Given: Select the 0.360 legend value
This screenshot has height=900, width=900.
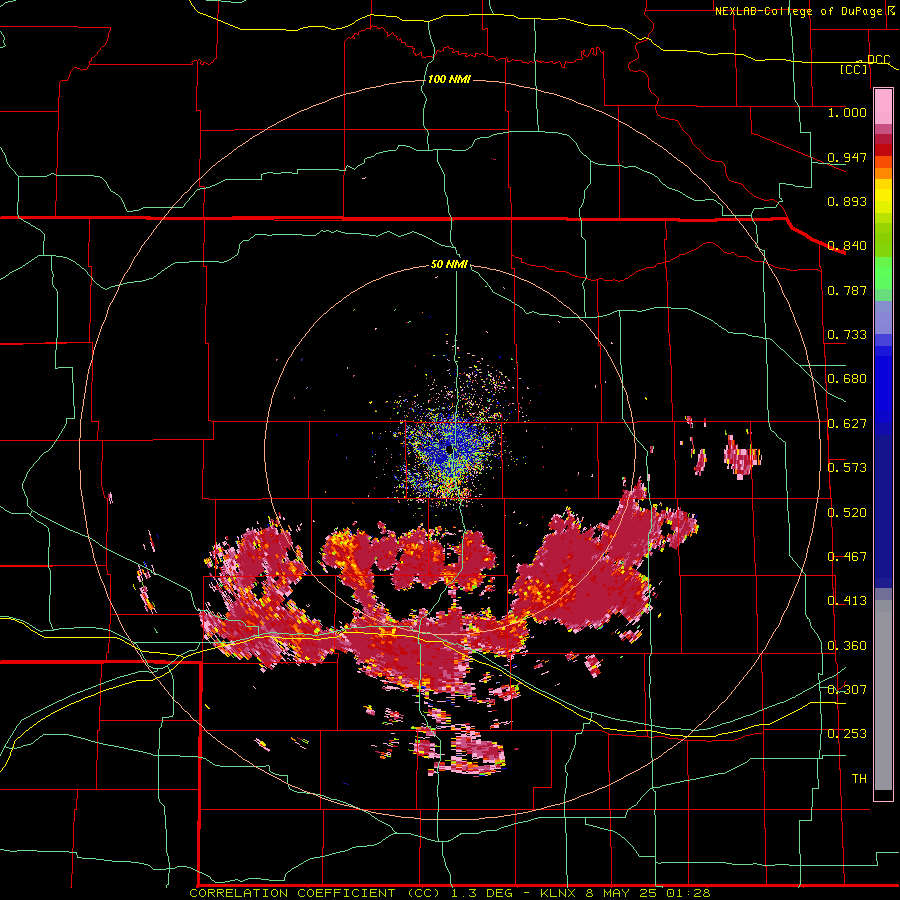Looking at the screenshot, I should (x=847, y=646).
